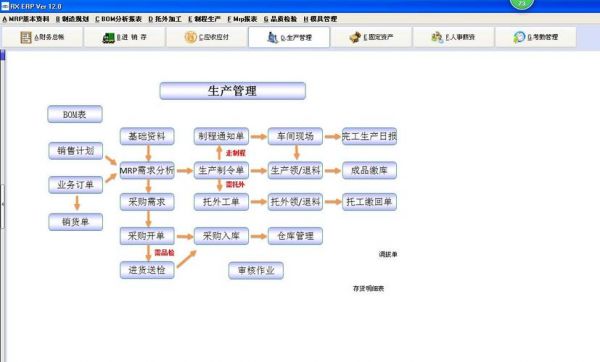Screen dimensions: 600x362
Task: Switch to the C应收应付 tab
Action: pyautogui.click(x=207, y=37)
